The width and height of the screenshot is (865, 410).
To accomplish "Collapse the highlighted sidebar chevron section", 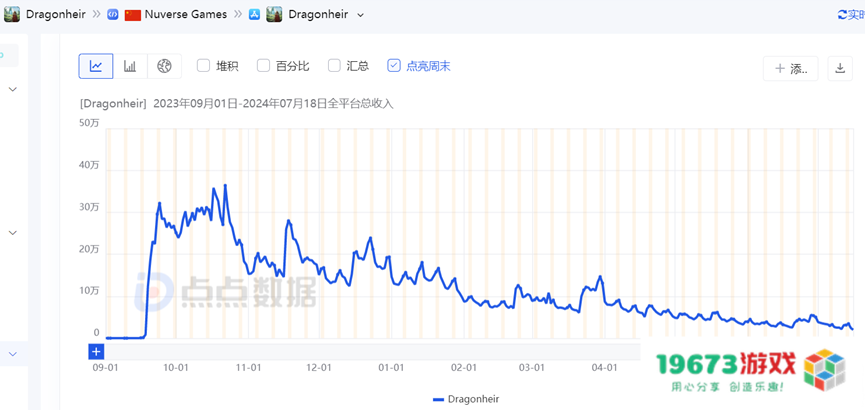I will pyautogui.click(x=13, y=354).
